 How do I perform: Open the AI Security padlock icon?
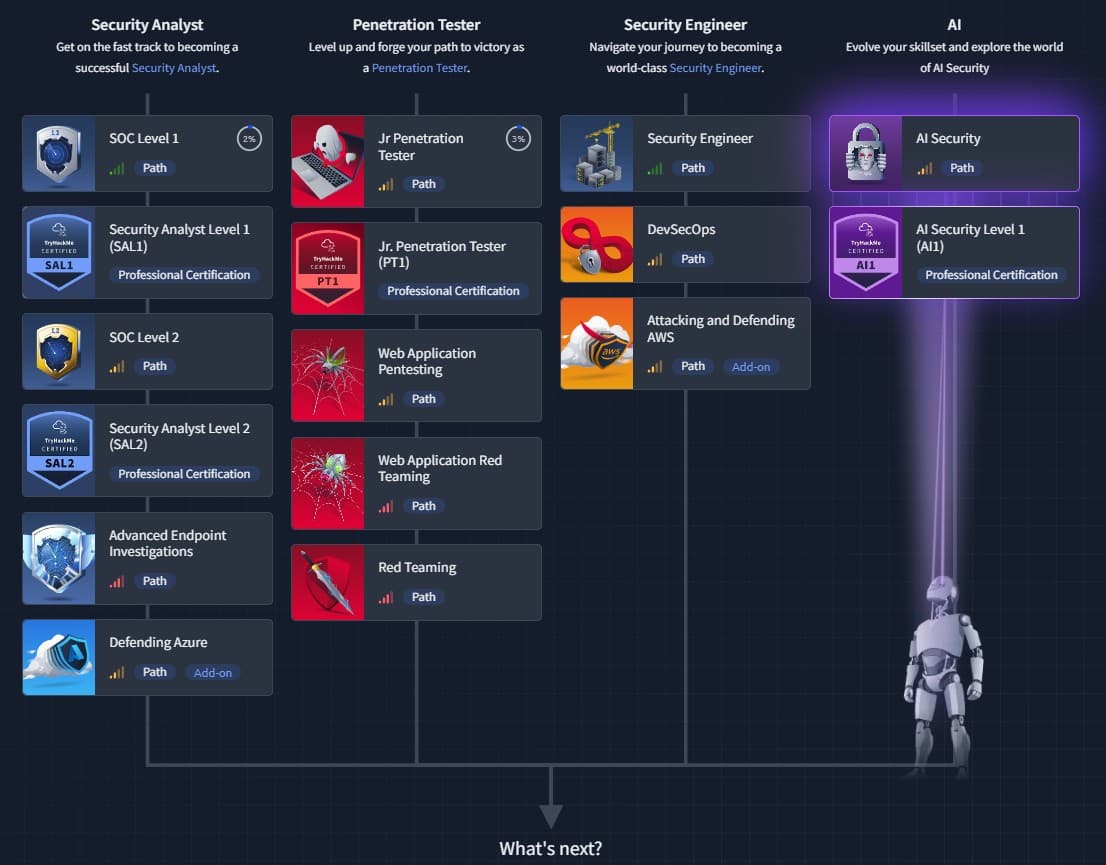tap(866, 154)
